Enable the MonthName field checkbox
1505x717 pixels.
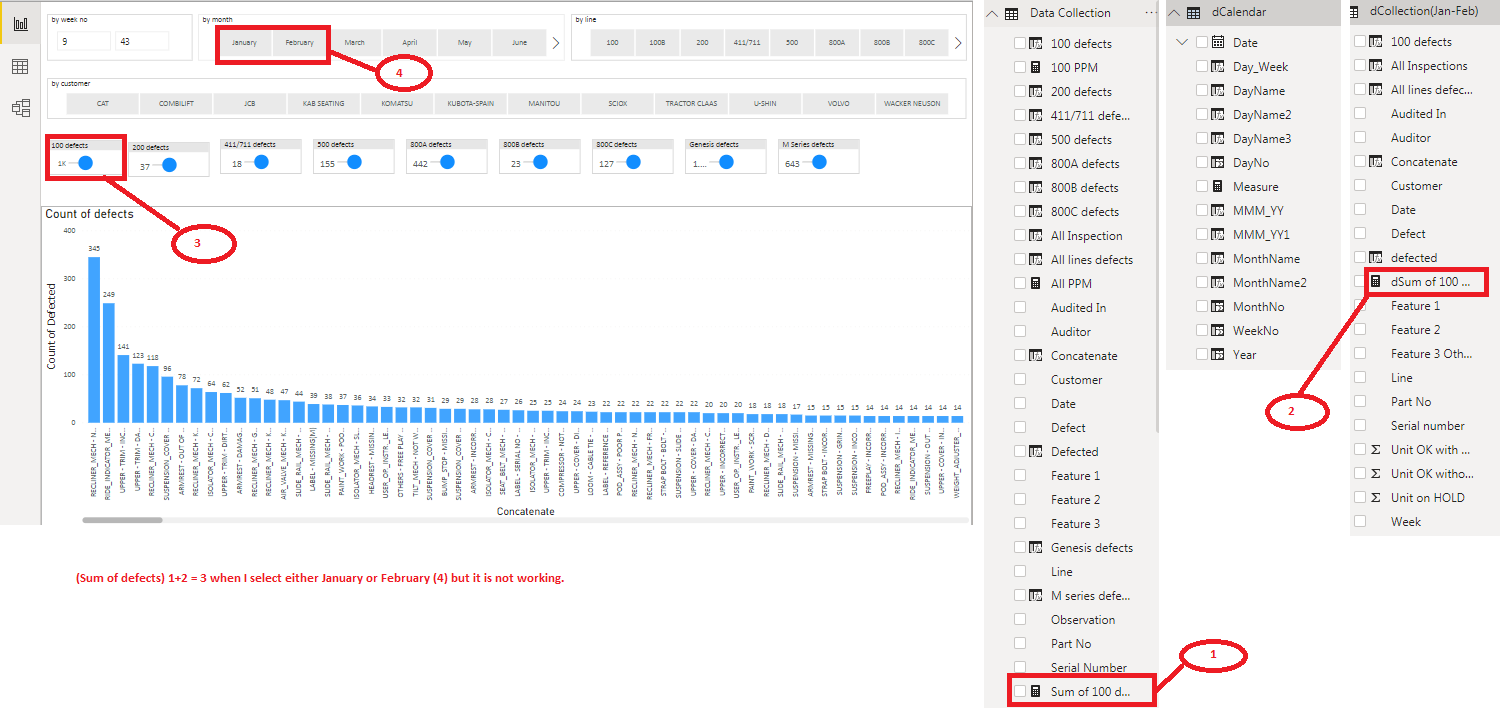click(1201, 258)
